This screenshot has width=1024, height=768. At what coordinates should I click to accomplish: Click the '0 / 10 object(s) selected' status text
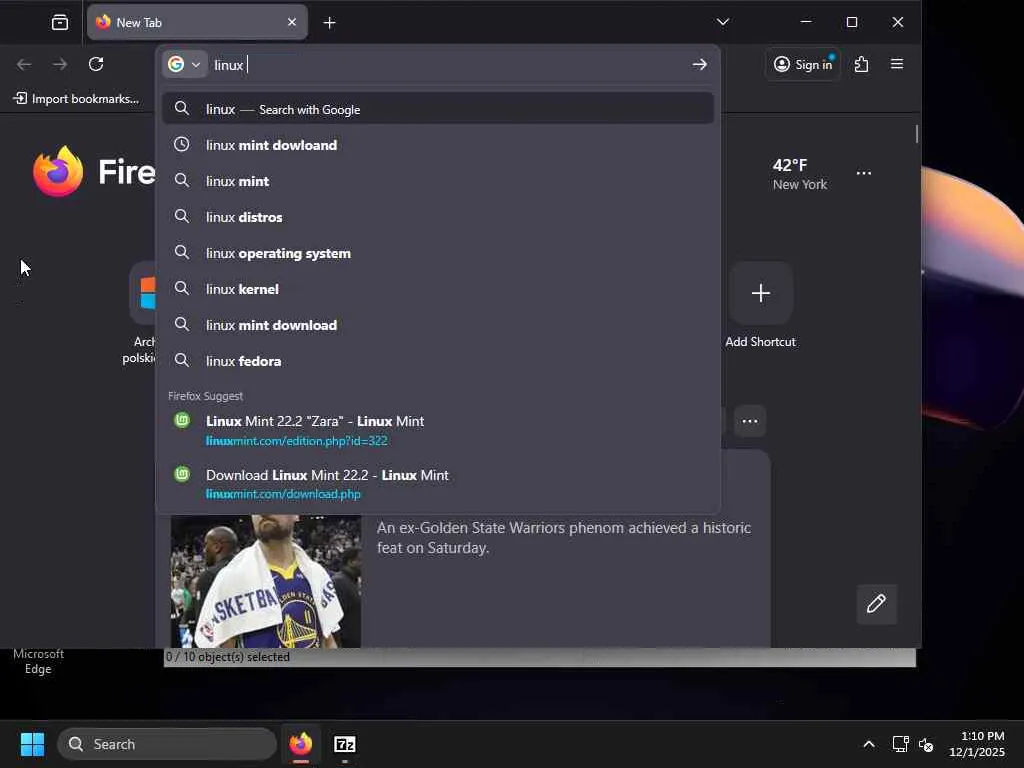click(x=227, y=657)
